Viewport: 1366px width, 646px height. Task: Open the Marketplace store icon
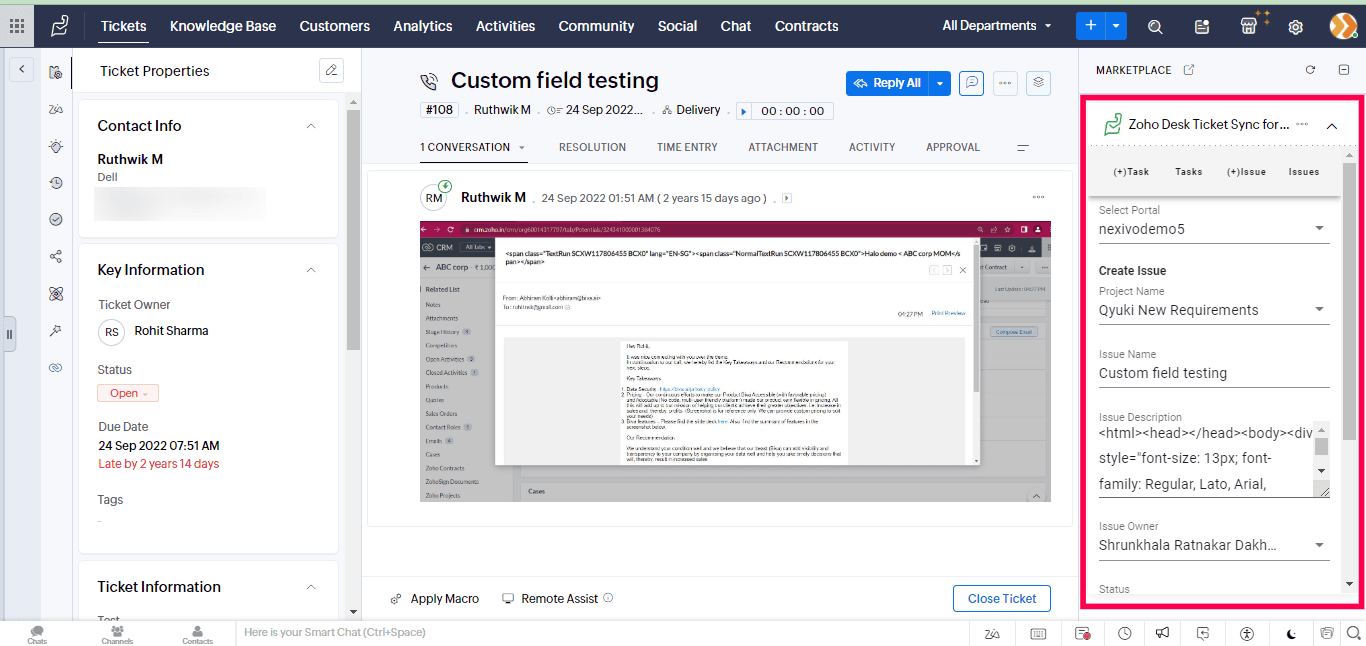[1249, 26]
